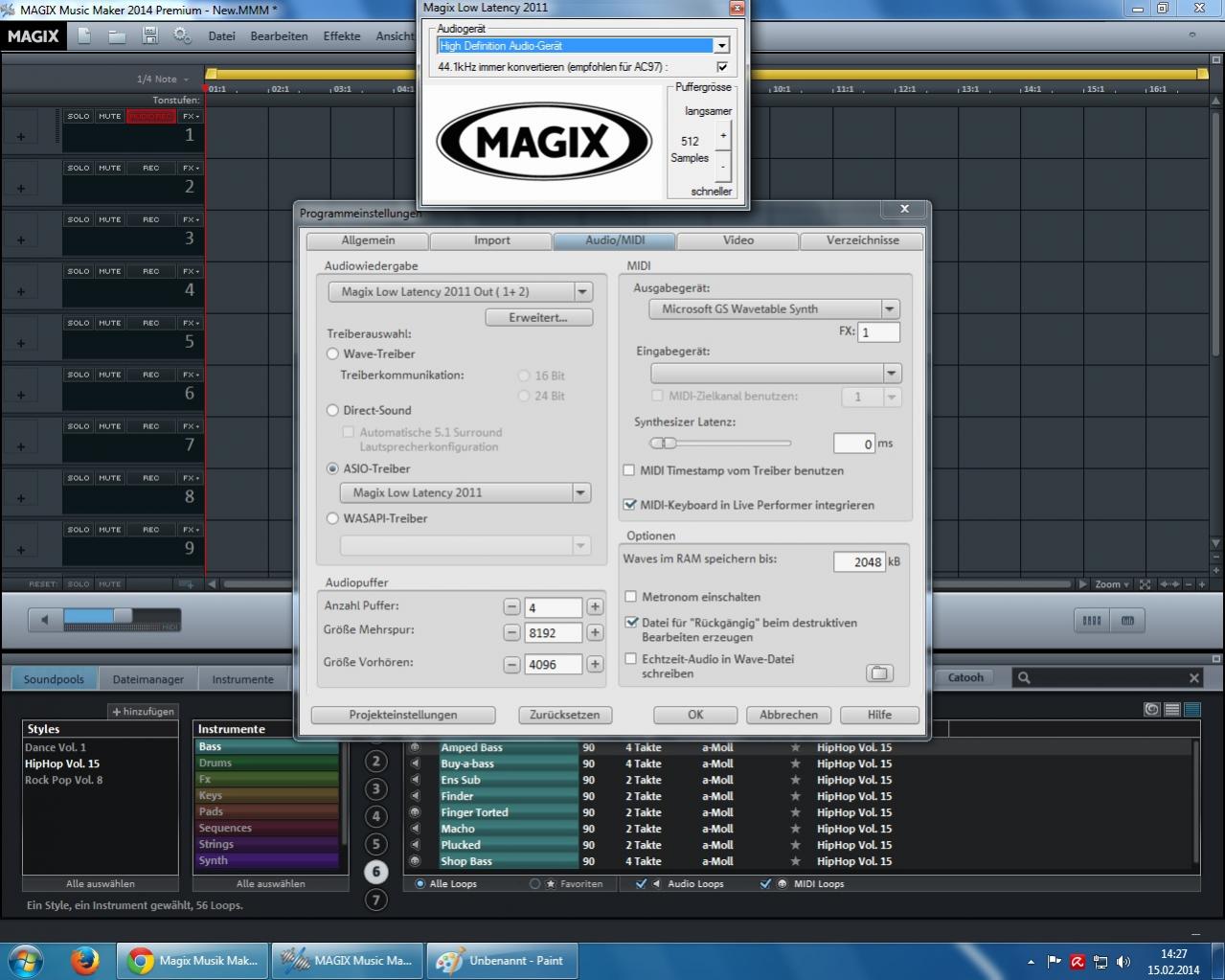Decrease Anzahl Puffer with the minus button
Image resolution: width=1225 pixels, height=980 pixels.
coord(511,606)
